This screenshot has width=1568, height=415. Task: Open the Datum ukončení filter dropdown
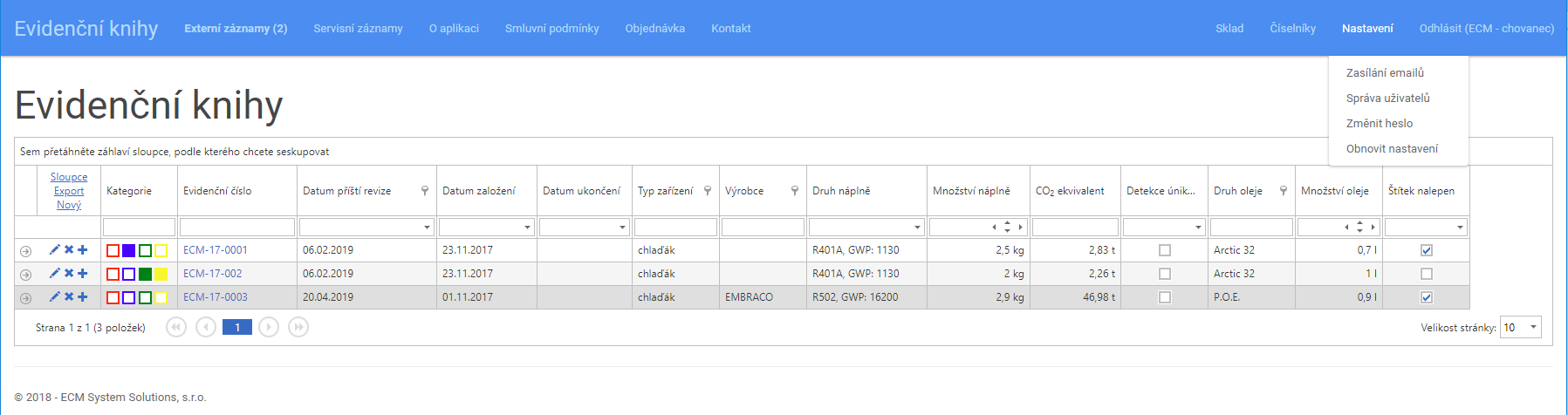click(x=623, y=228)
